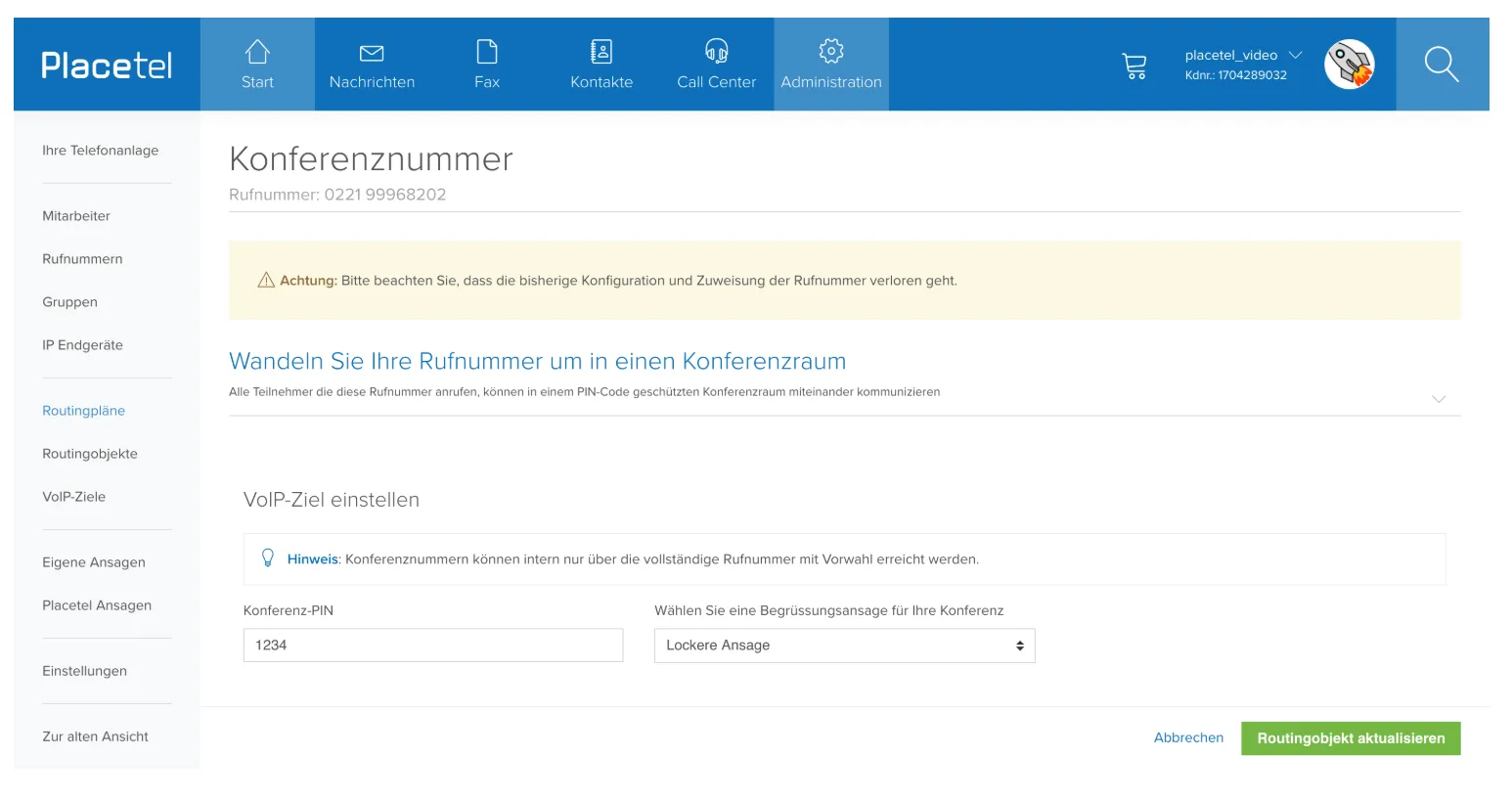Open Call Center headset icon
The height and width of the screenshot is (802, 1512).
717,51
